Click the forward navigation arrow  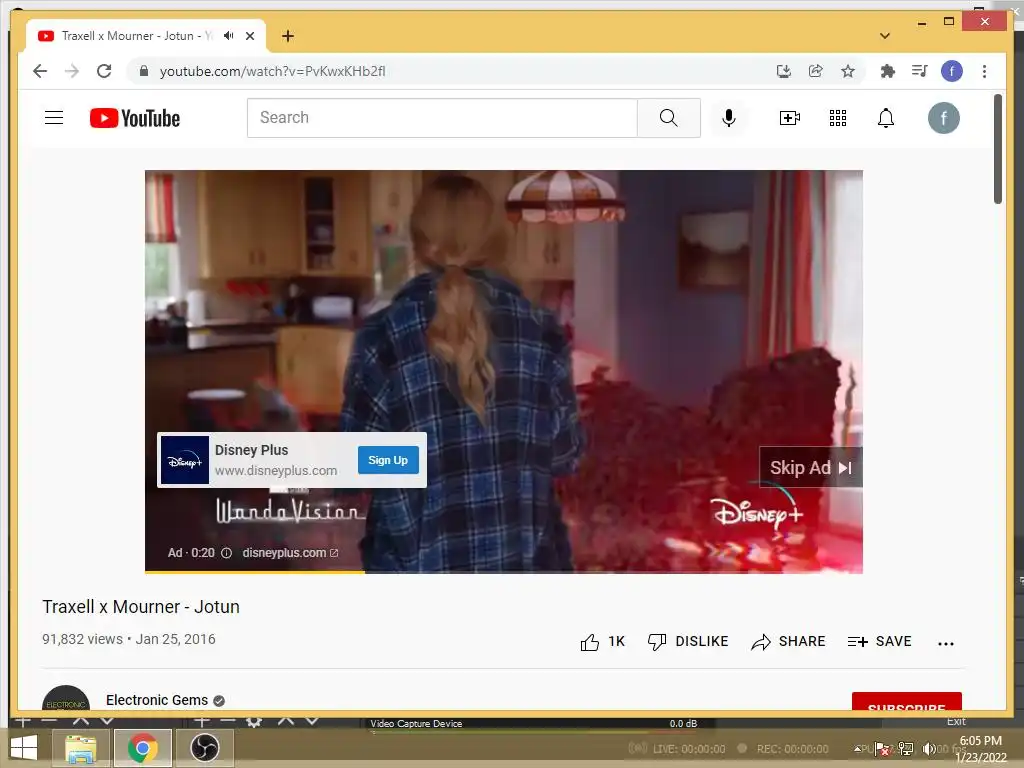(72, 71)
